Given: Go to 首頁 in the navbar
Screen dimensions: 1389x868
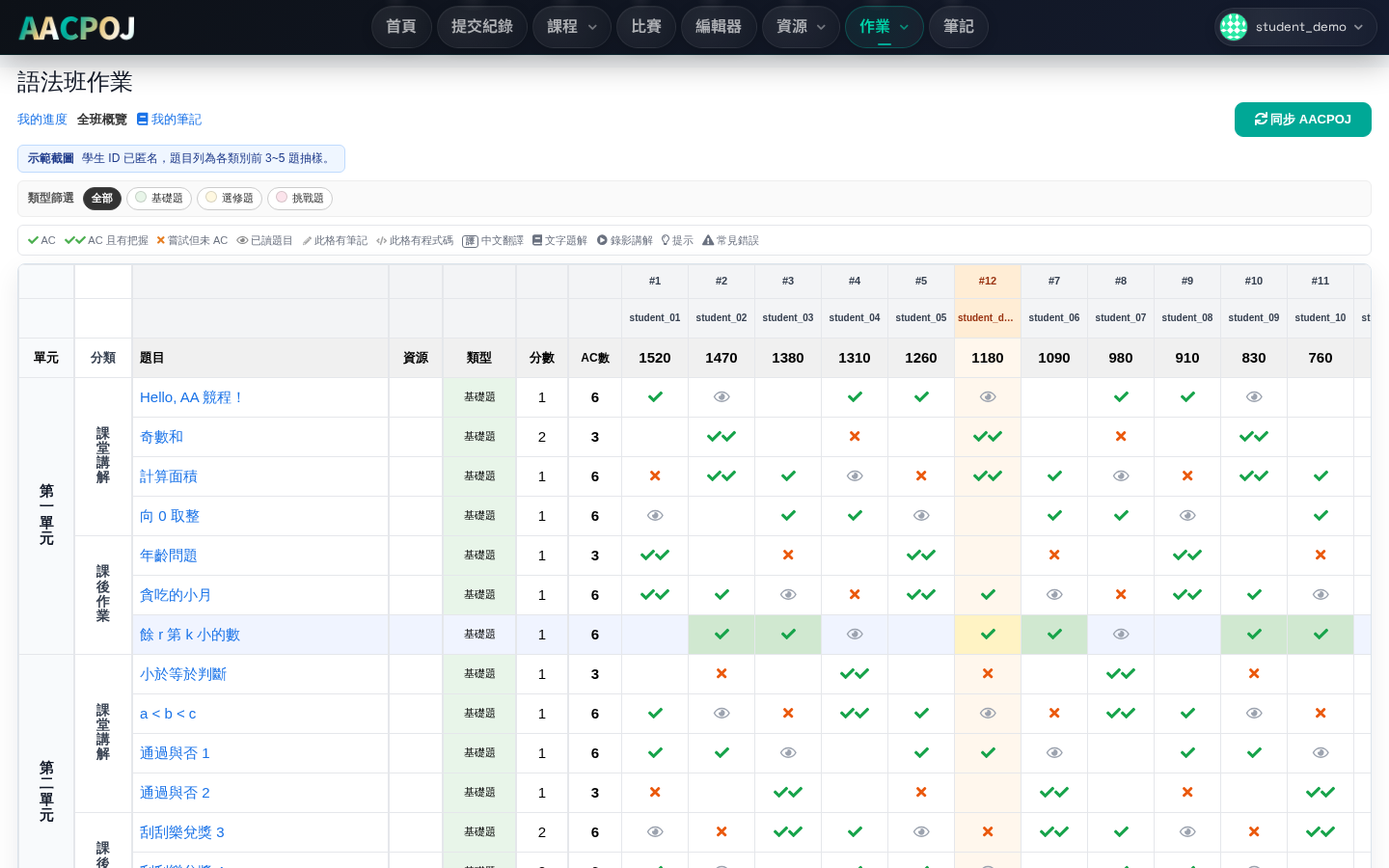Looking at the screenshot, I should [x=401, y=27].
